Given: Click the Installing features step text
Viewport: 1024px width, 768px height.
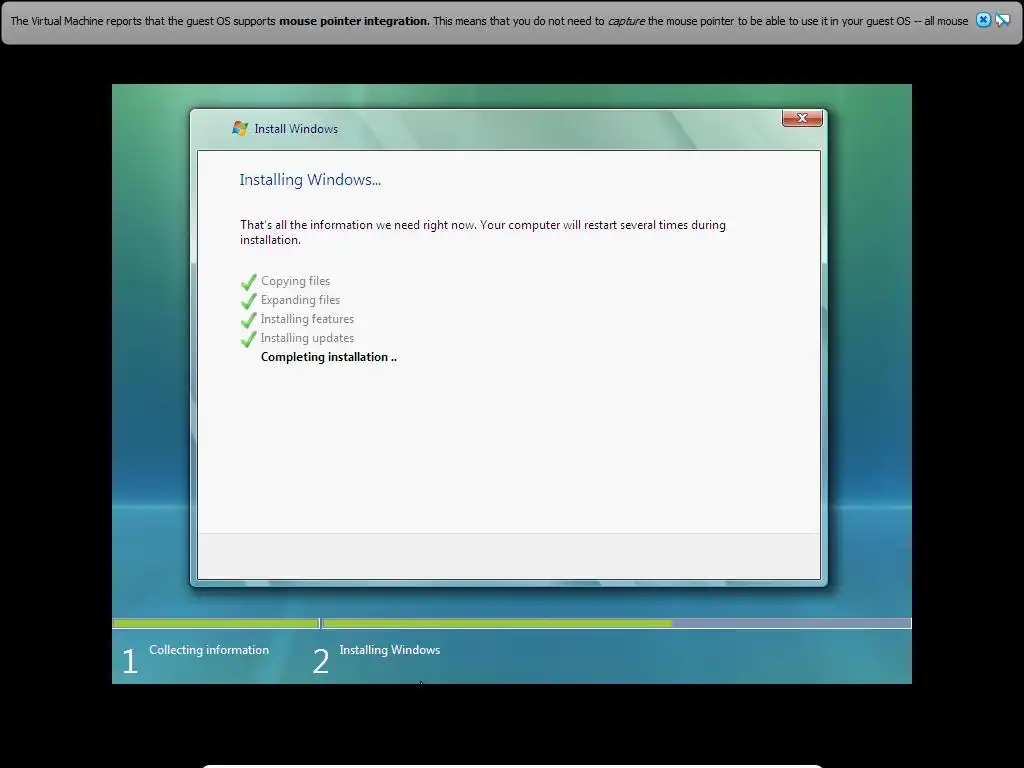Looking at the screenshot, I should (308, 319).
